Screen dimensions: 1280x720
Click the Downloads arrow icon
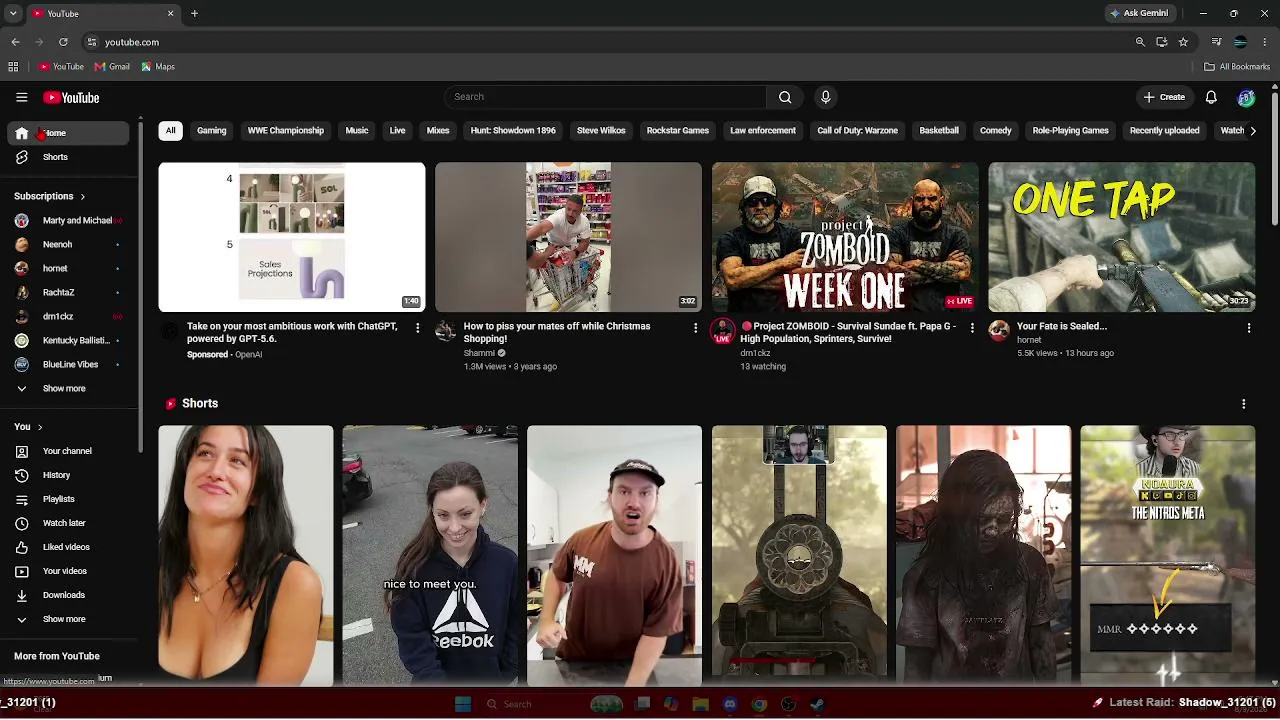pos(21,595)
